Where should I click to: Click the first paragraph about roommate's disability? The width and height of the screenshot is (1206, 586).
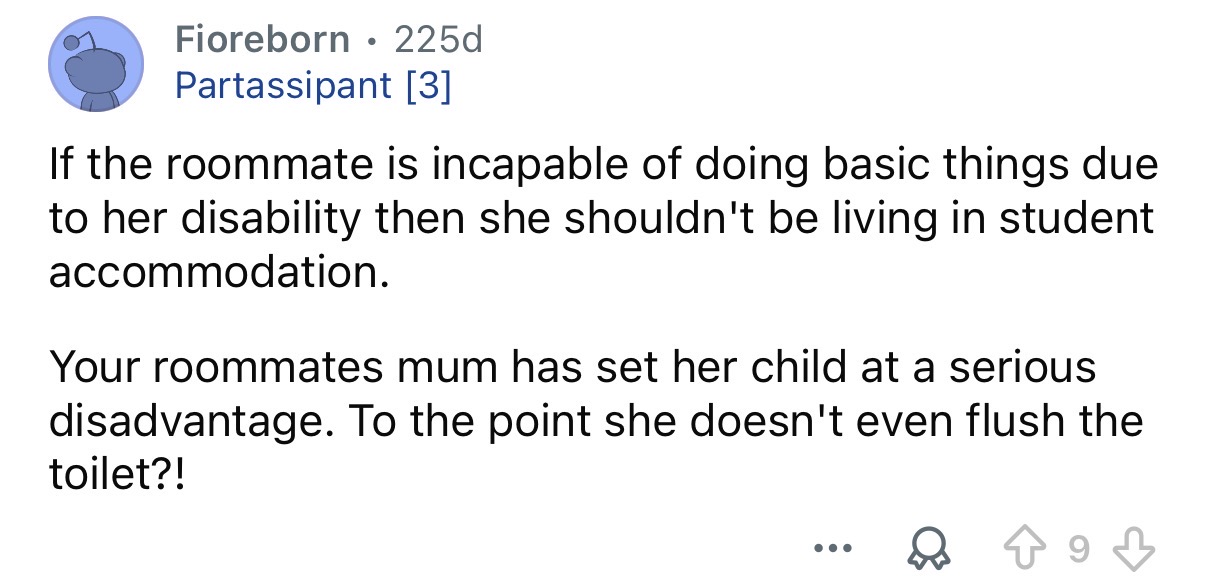pos(600,219)
